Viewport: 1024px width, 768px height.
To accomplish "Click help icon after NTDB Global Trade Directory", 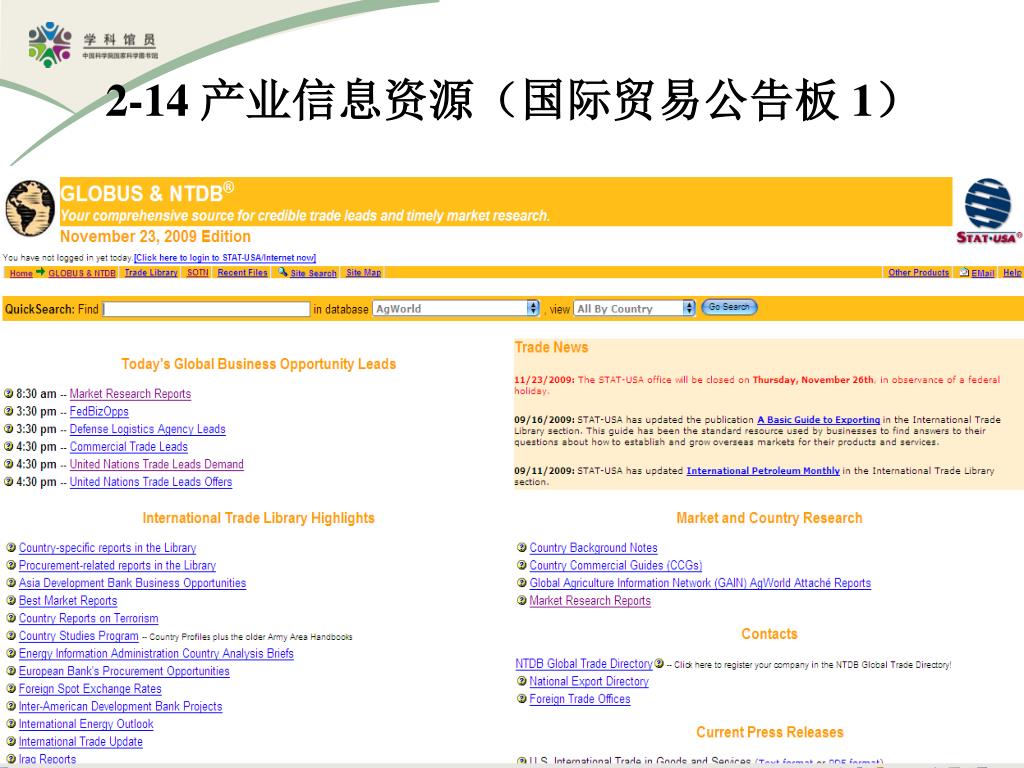I will [x=660, y=663].
